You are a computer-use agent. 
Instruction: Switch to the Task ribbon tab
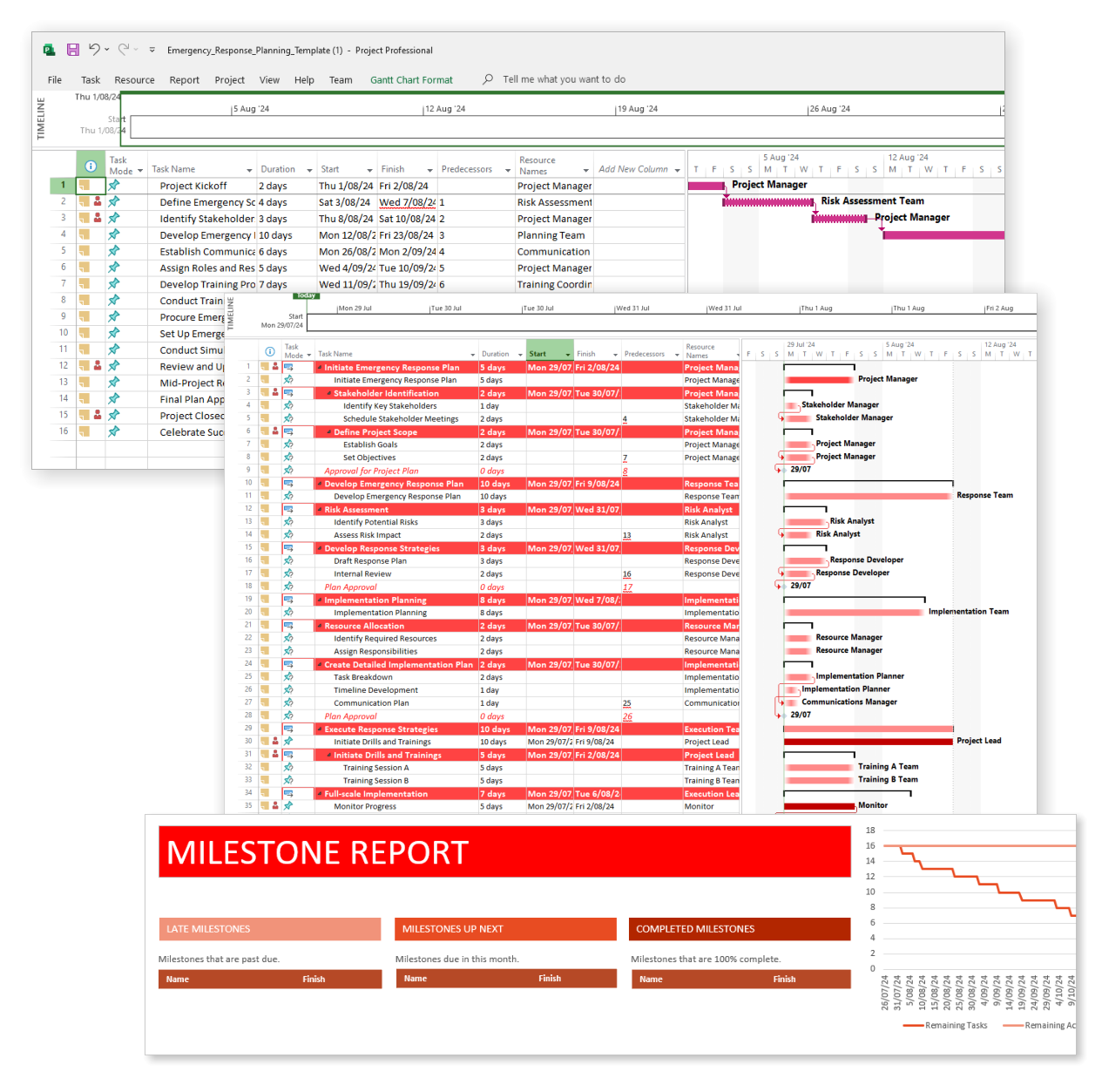coord(91,80)
